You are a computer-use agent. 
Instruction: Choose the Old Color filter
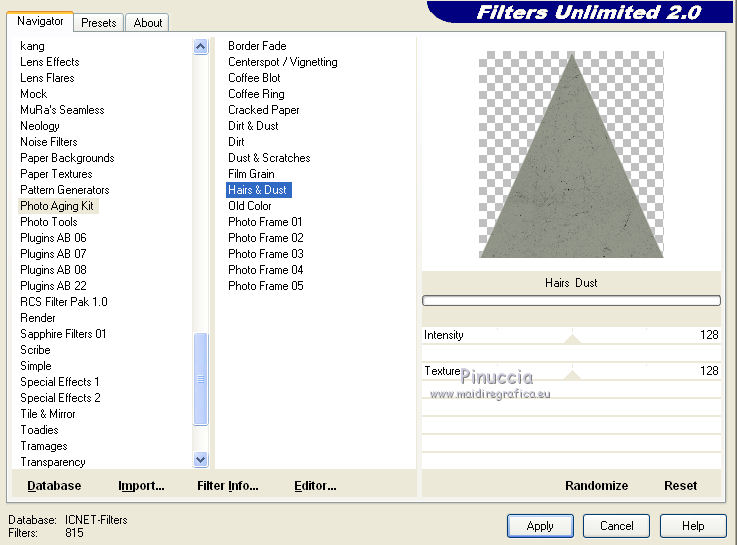[250, 206]
